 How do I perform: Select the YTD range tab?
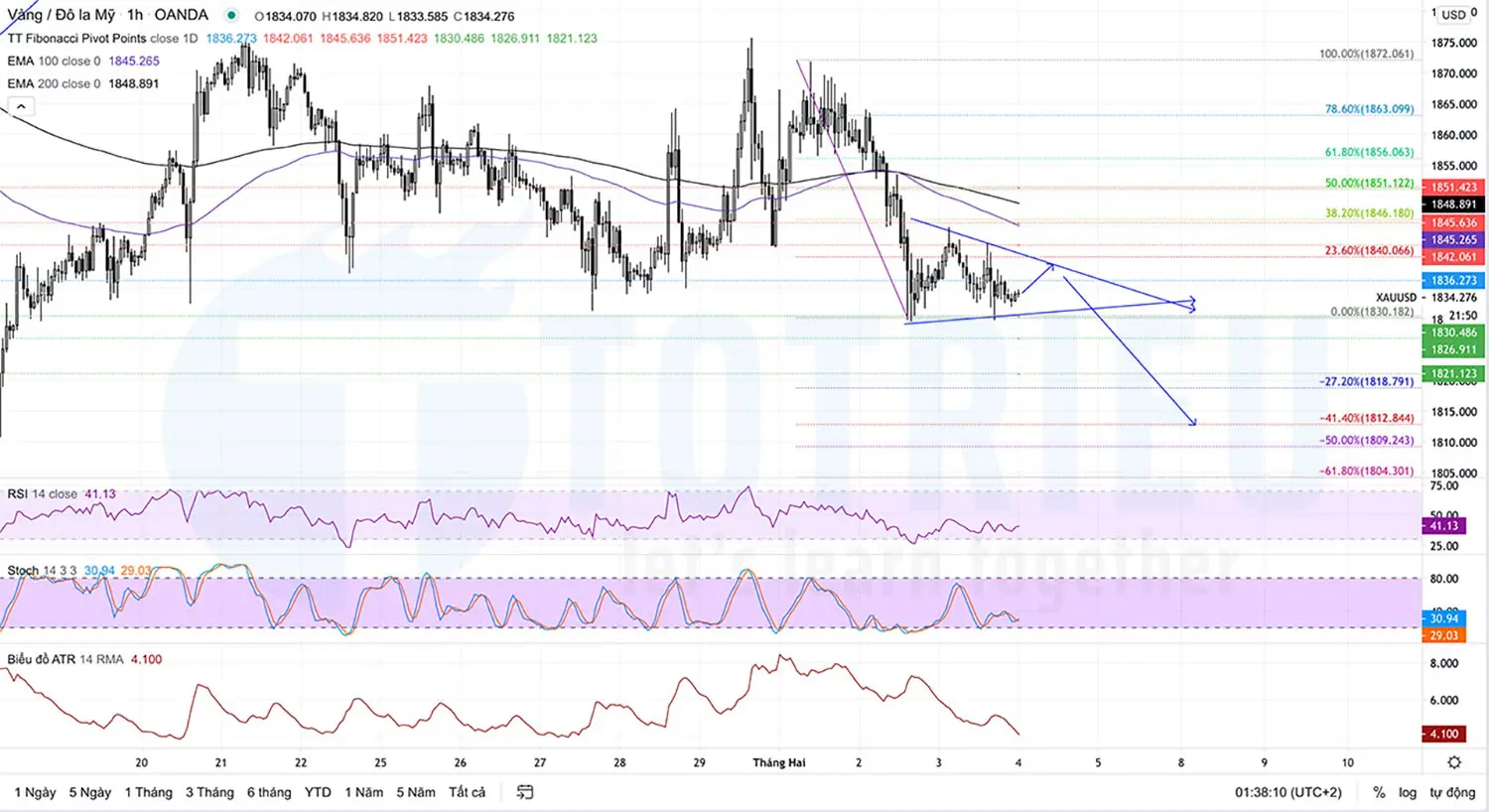pos(318,792)
